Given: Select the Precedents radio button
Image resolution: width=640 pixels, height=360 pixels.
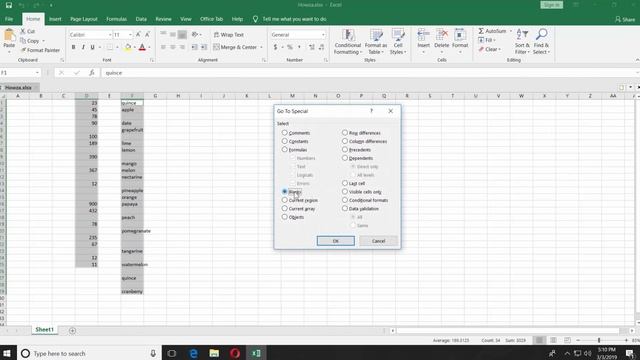Looking at the screenshot, I should (345, 149).
